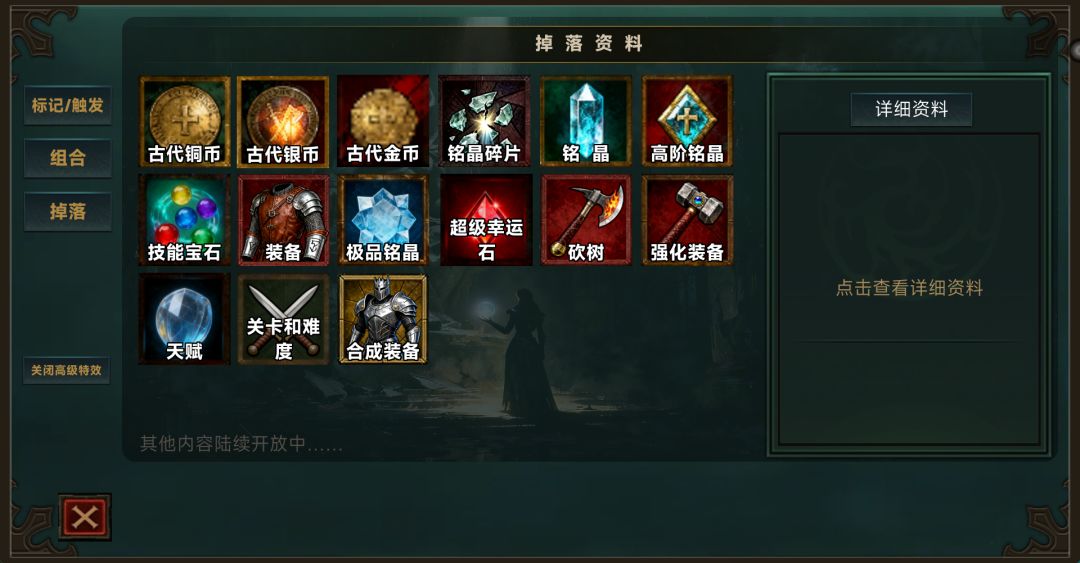Screen dimensions: 1080x563
Task: Select the 超级幸运石 red gem icon
Action: 486,220
